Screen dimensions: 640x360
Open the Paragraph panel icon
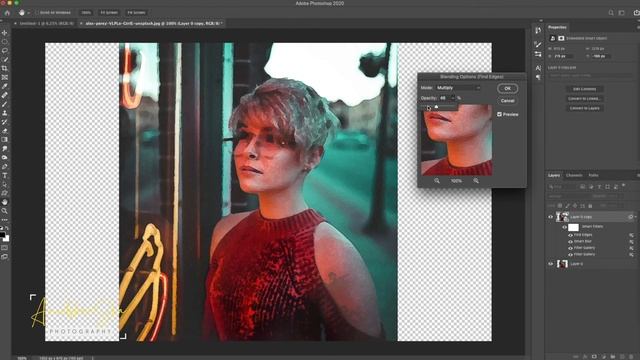tap(538, 77)
